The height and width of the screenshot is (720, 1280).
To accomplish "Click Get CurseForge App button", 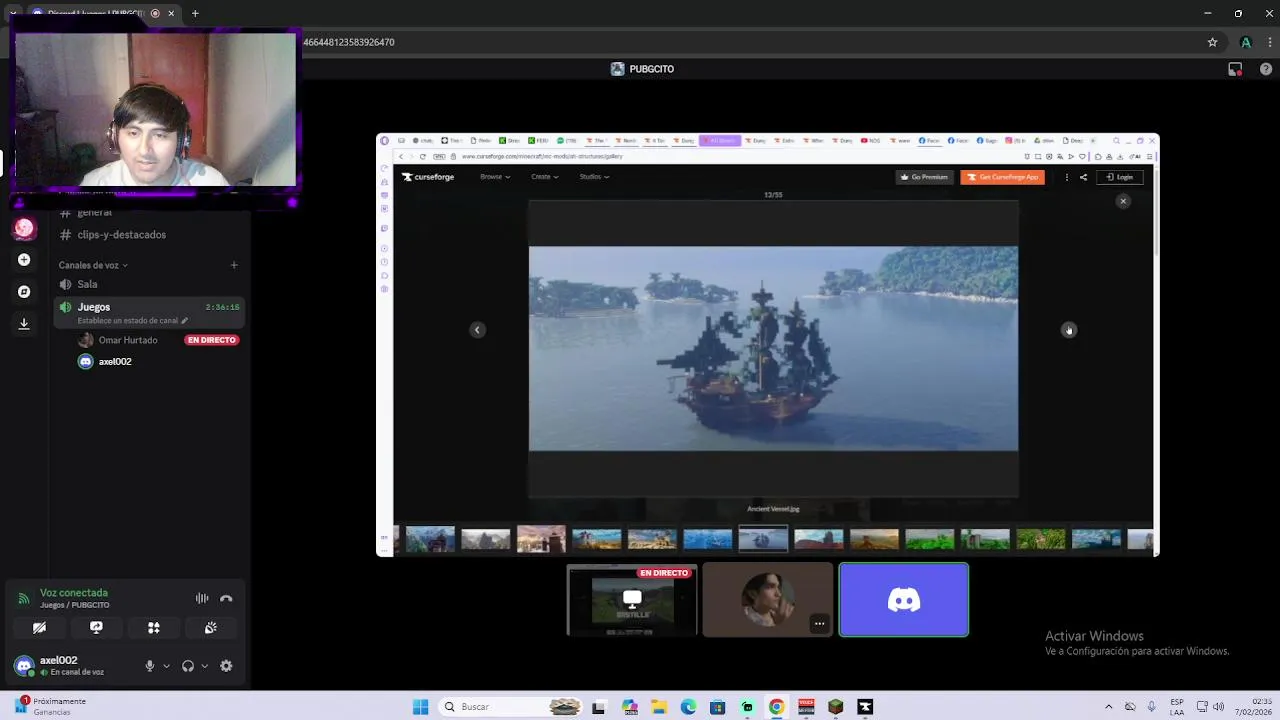I will click(1003, 177).
